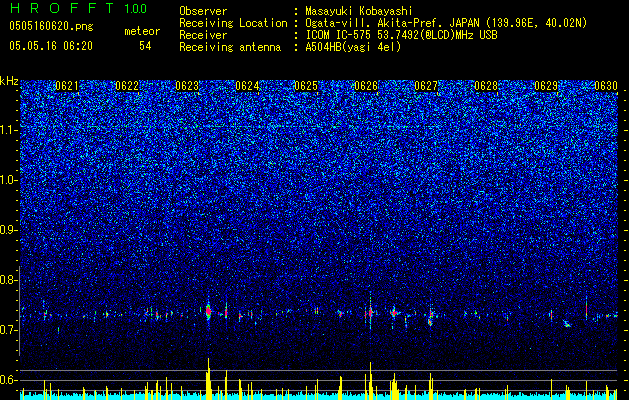This screenshot has width=629, height=400.
Task: Click the 0622 time marker
Action: coord(127,86)
